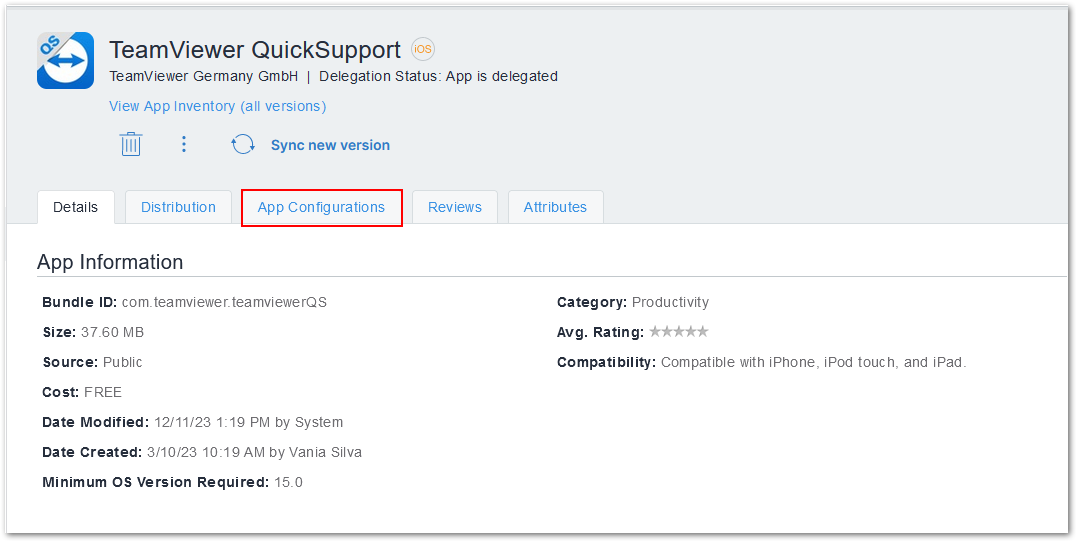Delete the app with trash icon
This screenshot has height=542, width=1077.
[131, 144]
